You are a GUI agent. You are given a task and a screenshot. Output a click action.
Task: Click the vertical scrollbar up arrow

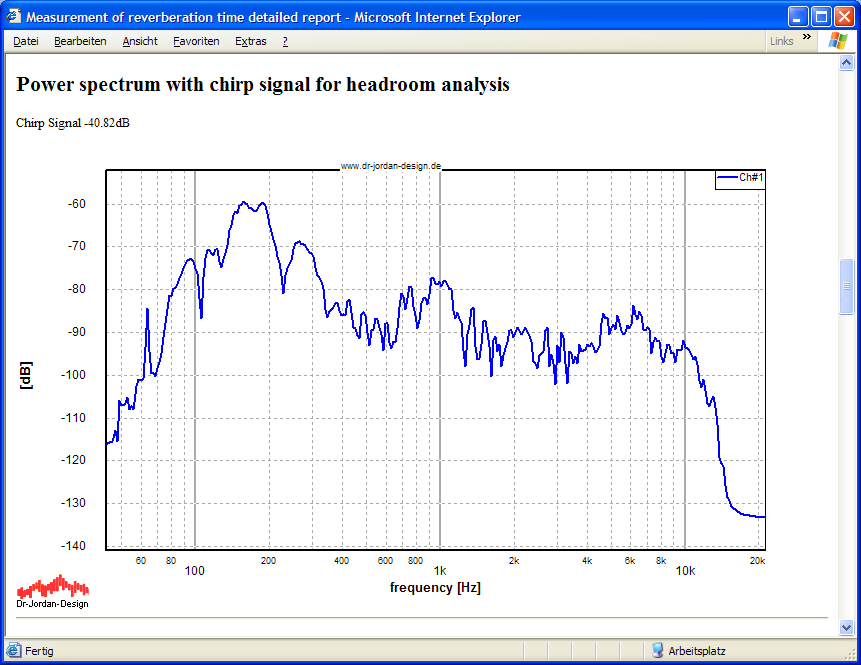point(847,62)
